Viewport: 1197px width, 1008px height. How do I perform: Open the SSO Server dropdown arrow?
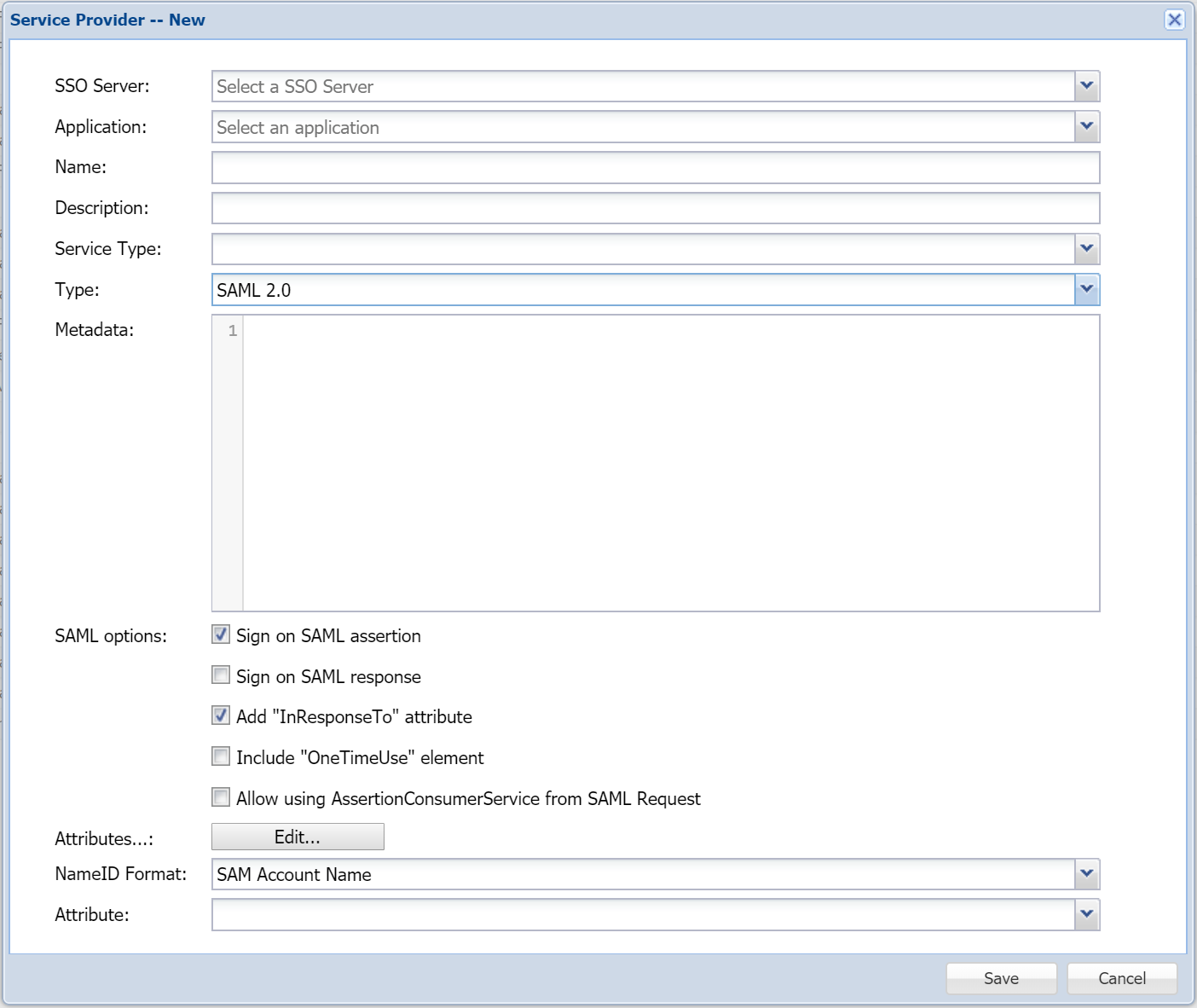[x=1086, y=86]
